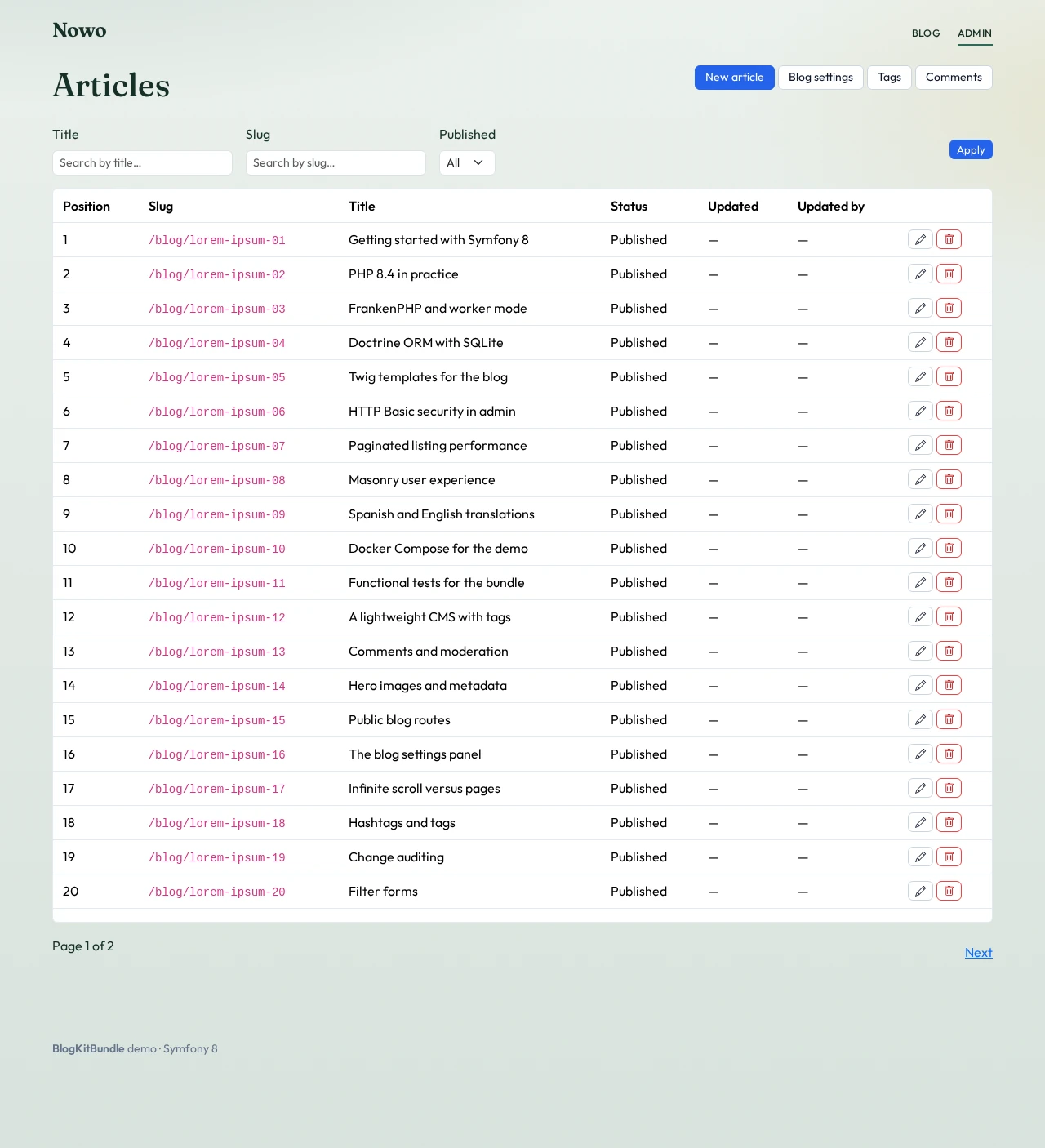Select the "Position" column header
The image size is (1045, 1148).
[87, 207]
